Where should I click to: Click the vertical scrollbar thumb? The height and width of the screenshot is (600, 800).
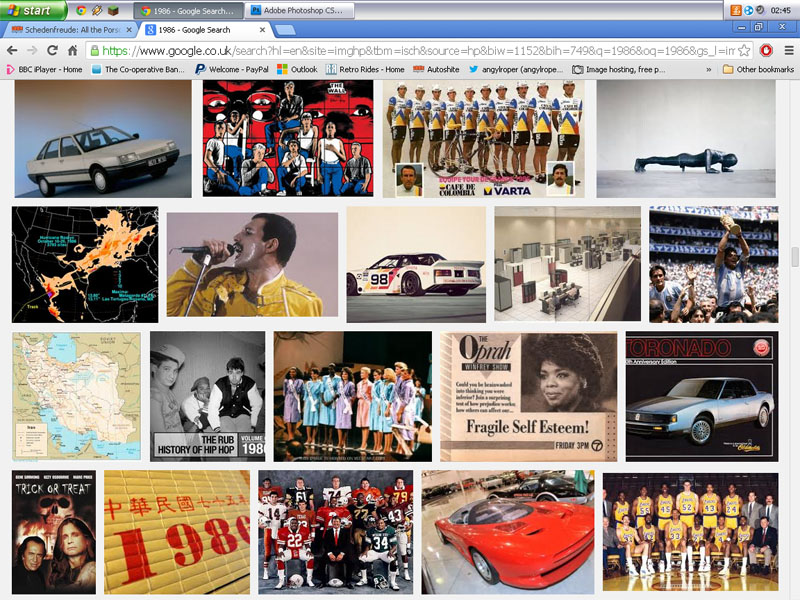795,257
